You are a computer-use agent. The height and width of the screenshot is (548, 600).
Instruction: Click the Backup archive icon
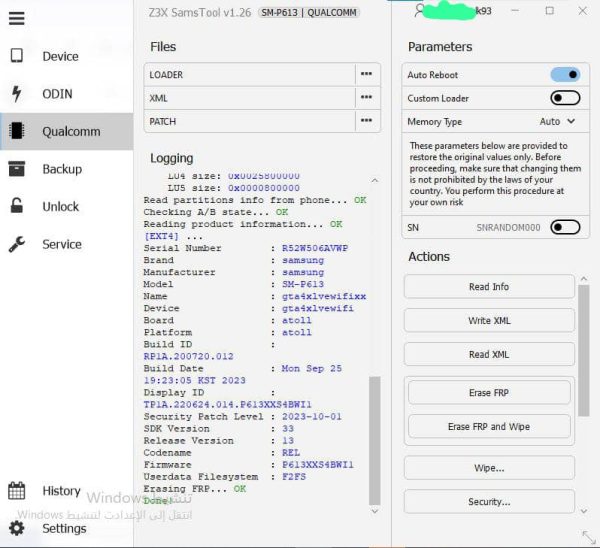click(16, 169)
